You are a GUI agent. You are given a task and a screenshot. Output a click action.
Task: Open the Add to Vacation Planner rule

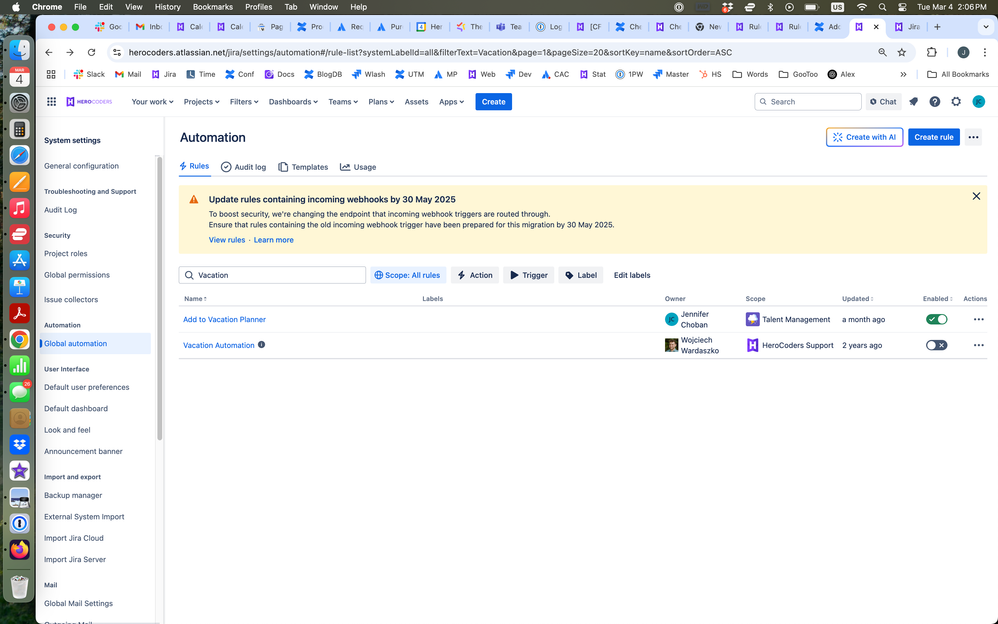coord(224,319)
